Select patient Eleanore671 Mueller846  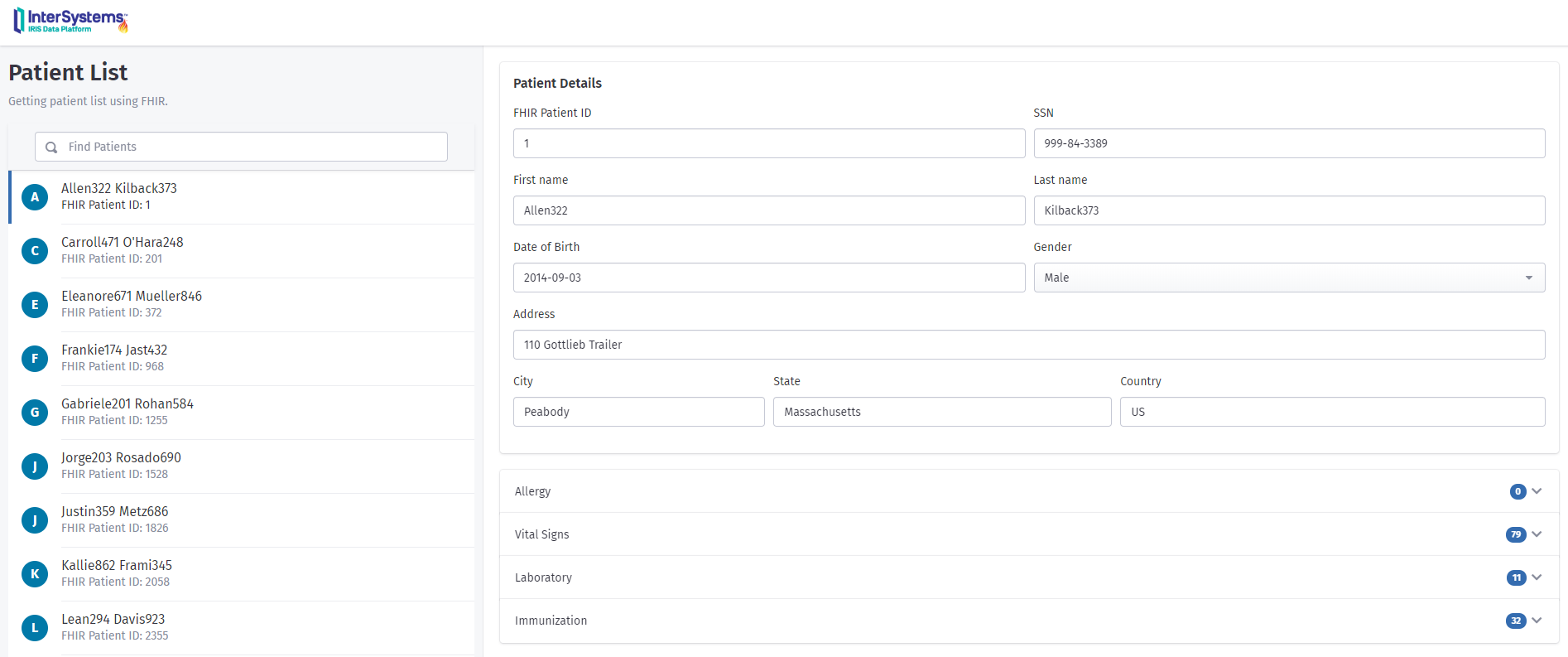click(x=242, y=305)
